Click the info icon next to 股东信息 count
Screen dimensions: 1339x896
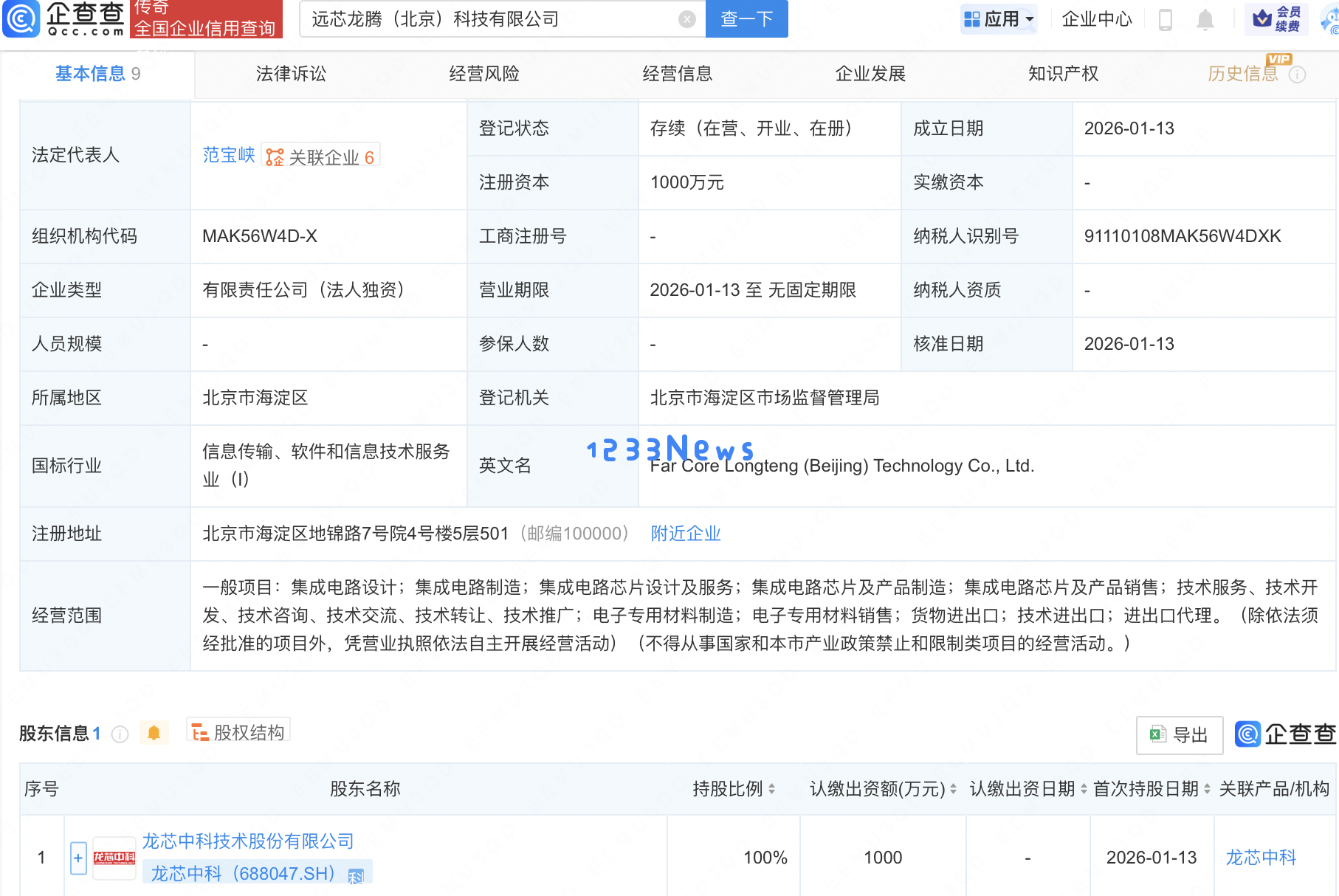119,734
